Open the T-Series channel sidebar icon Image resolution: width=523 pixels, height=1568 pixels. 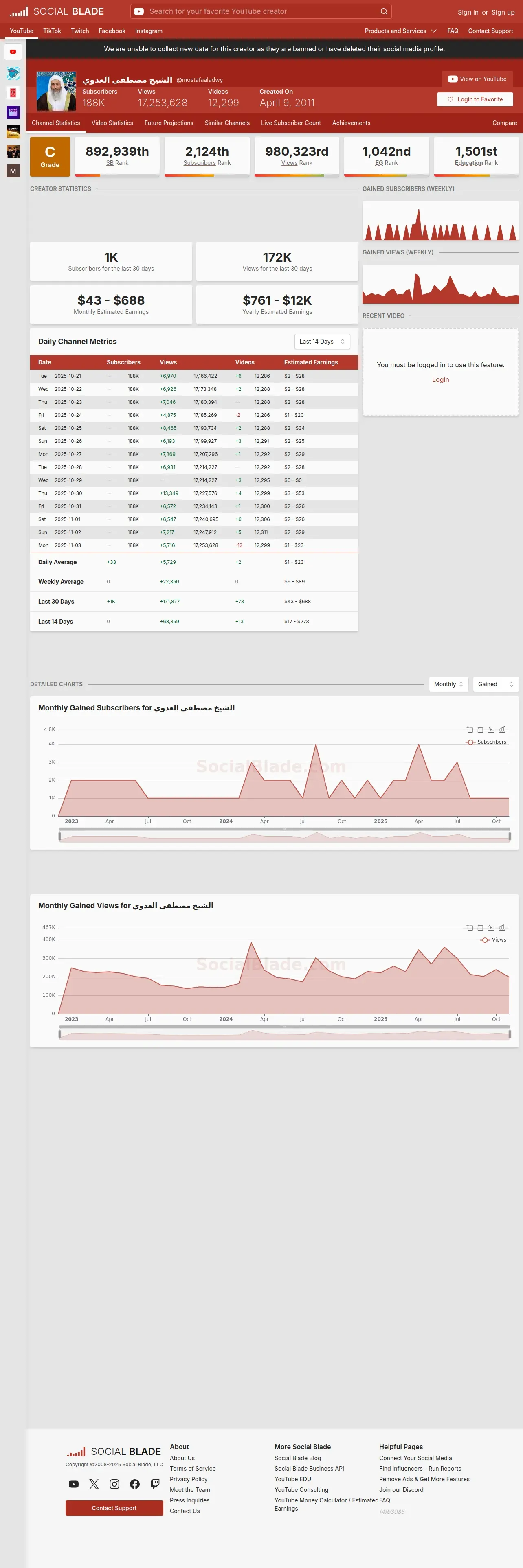pyautogui.click(x=13, y=92)
